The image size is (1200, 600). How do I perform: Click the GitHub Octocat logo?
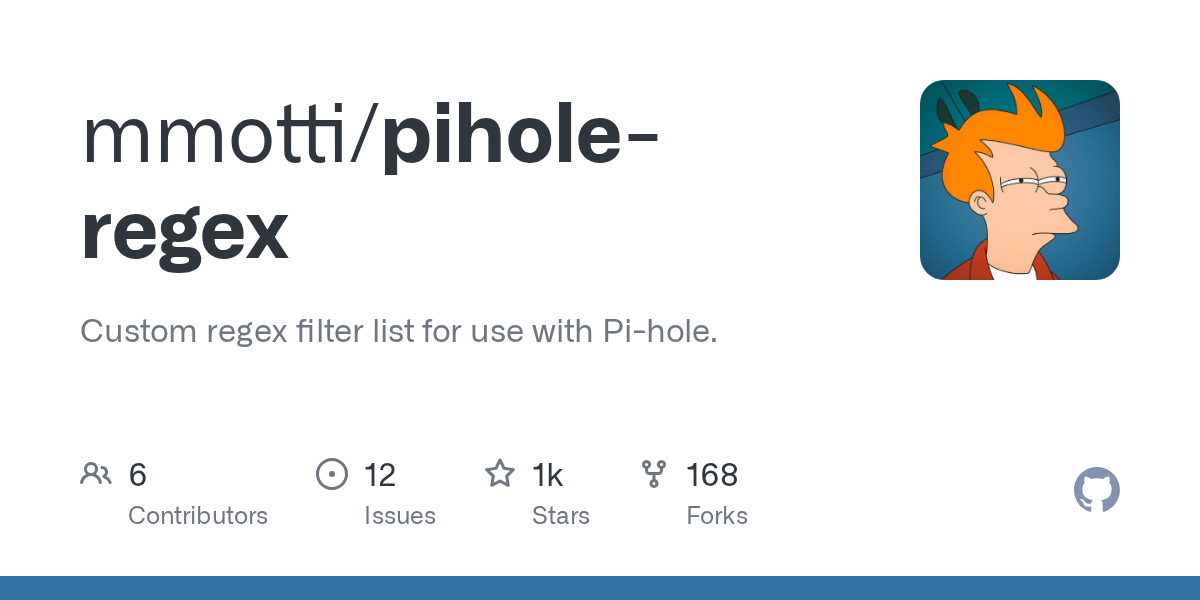(x=1096, y=490)
